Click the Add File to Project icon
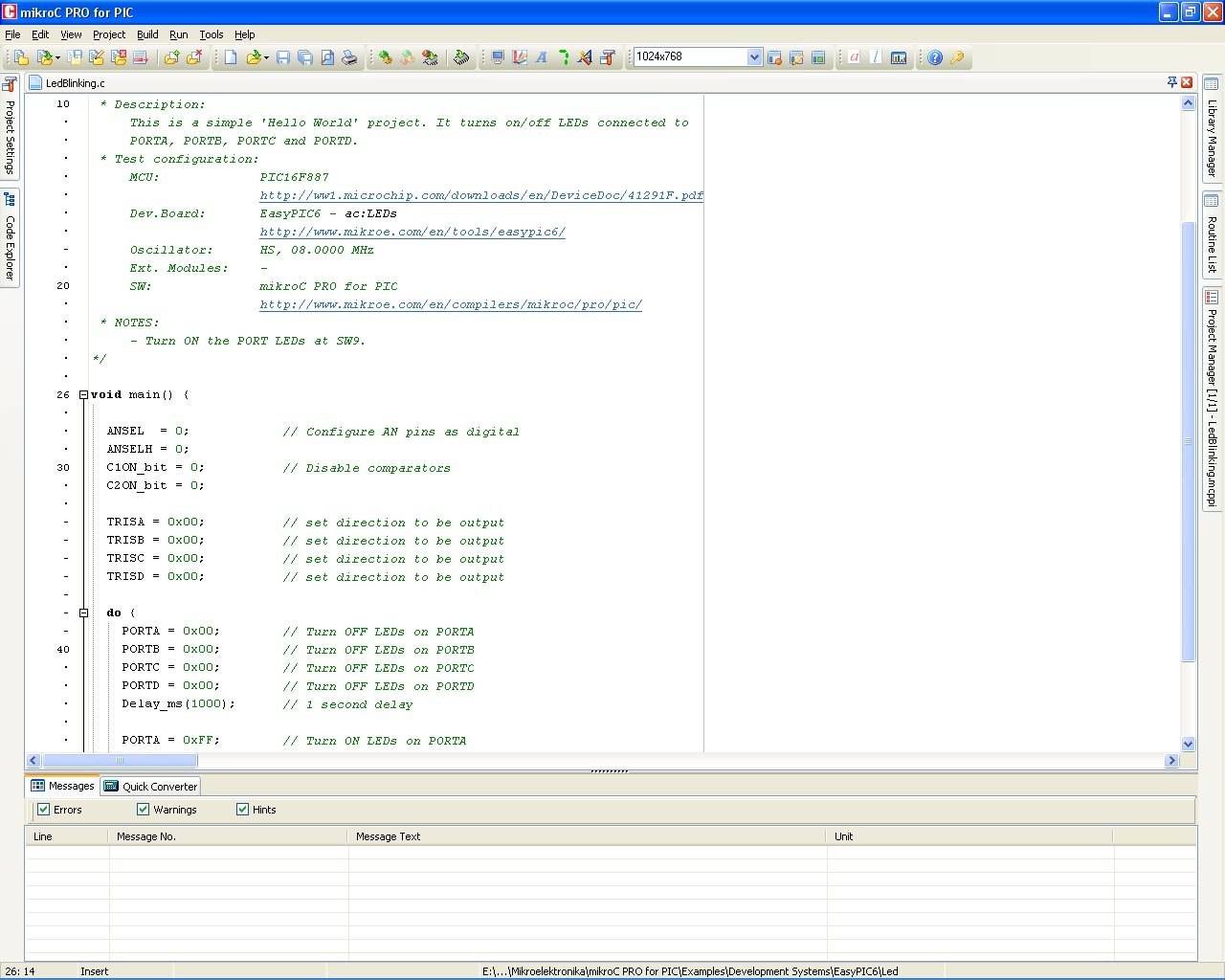The width and height of the screenshot is (1225, 980). (x=171, y=57)
